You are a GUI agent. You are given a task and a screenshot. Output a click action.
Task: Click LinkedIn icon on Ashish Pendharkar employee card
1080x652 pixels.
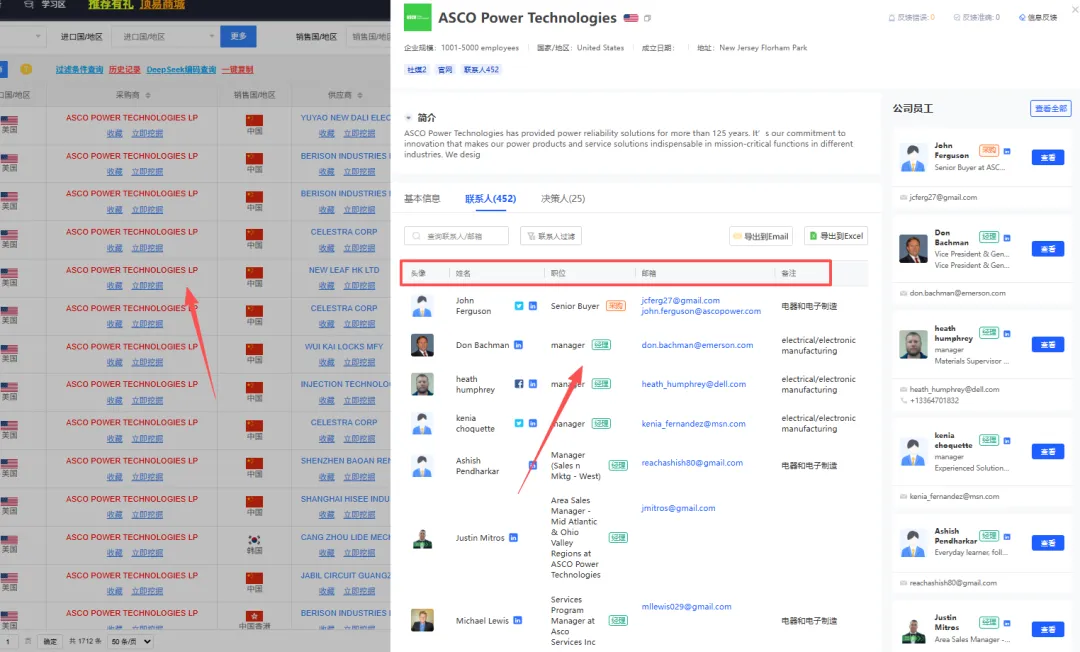(x=1007, y=536)
